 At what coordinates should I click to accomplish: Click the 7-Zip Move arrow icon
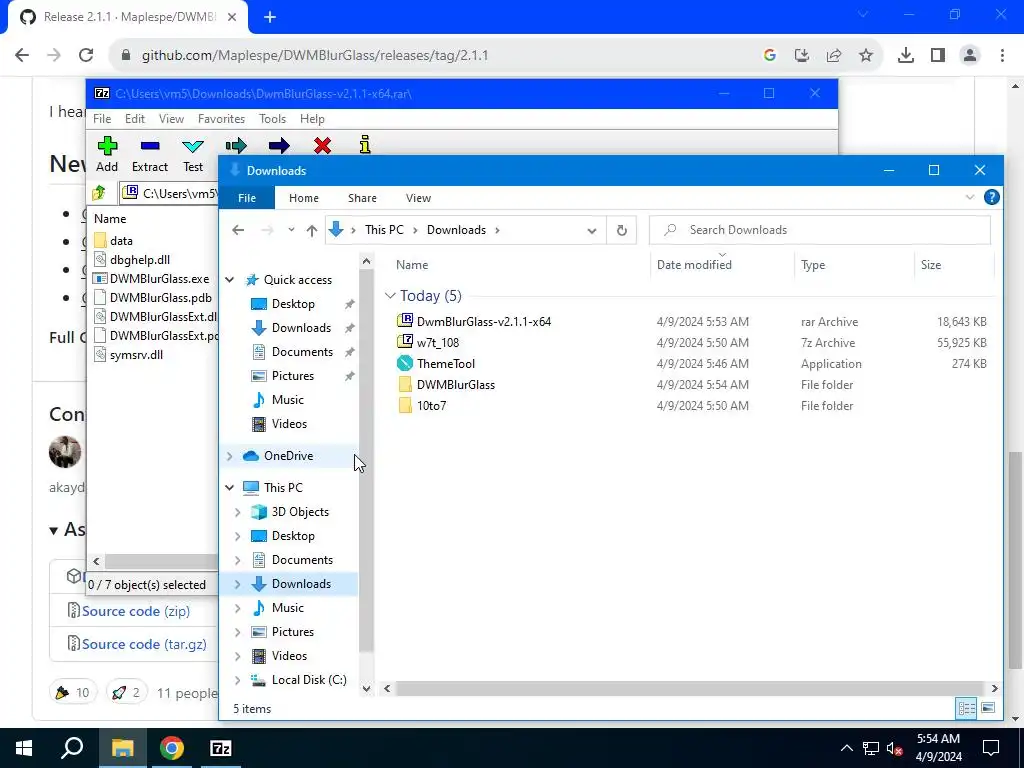[279, 146]
